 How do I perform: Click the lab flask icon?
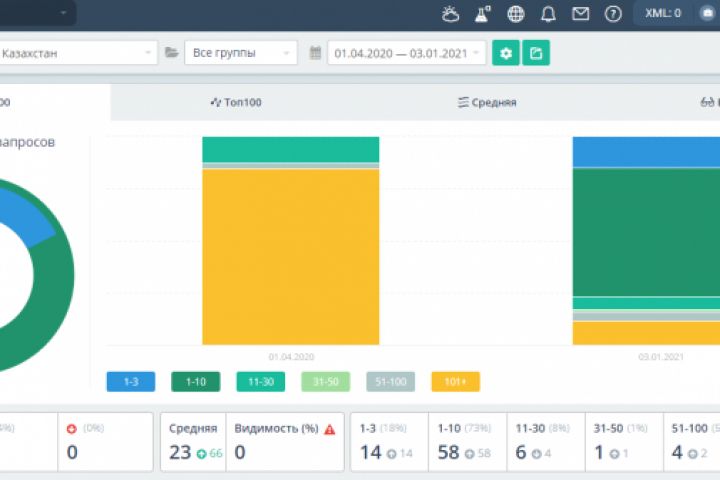point(483,14)
